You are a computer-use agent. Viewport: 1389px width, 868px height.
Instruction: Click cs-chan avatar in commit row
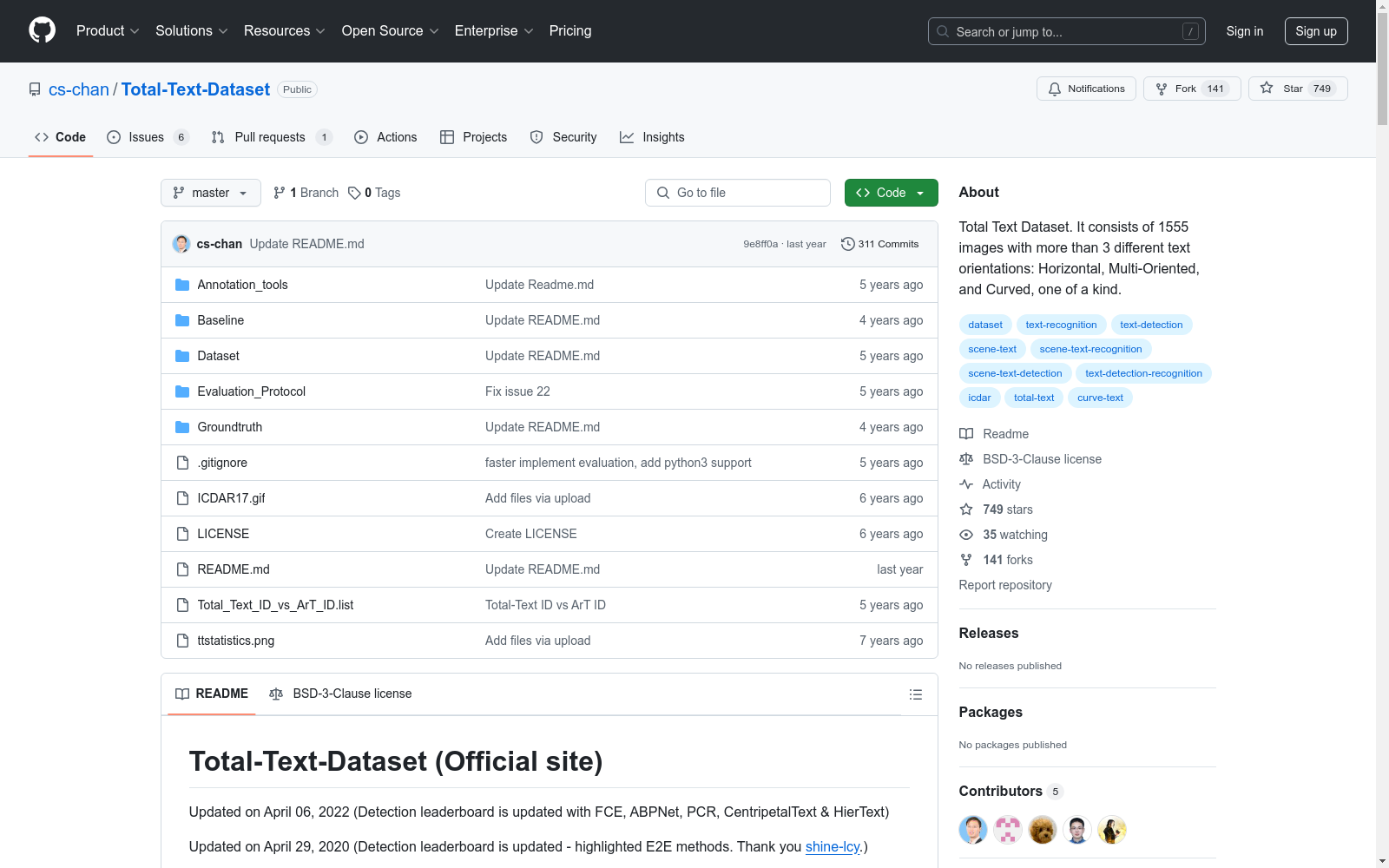181,244
